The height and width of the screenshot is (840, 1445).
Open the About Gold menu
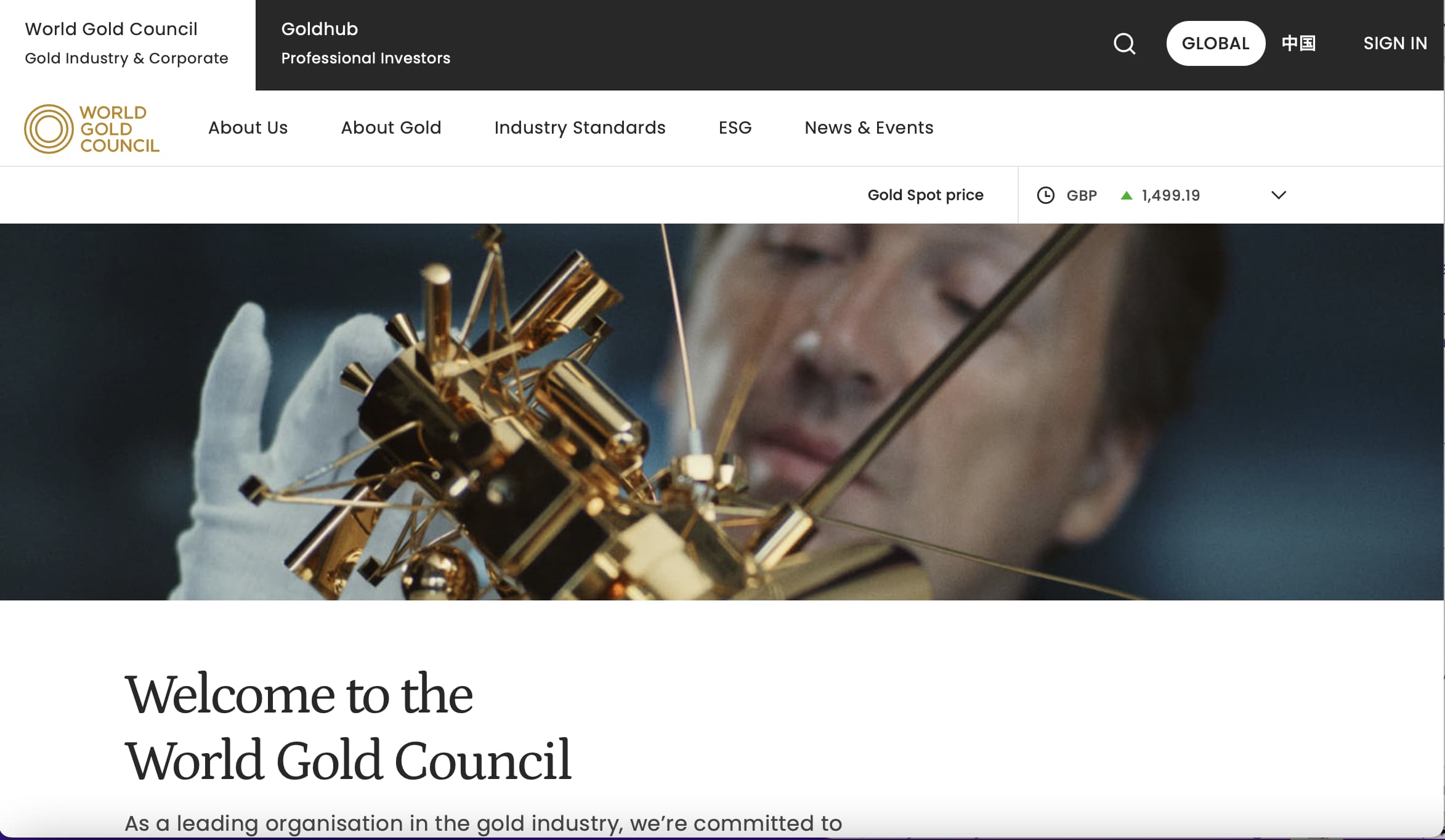[x=391, y=127]
